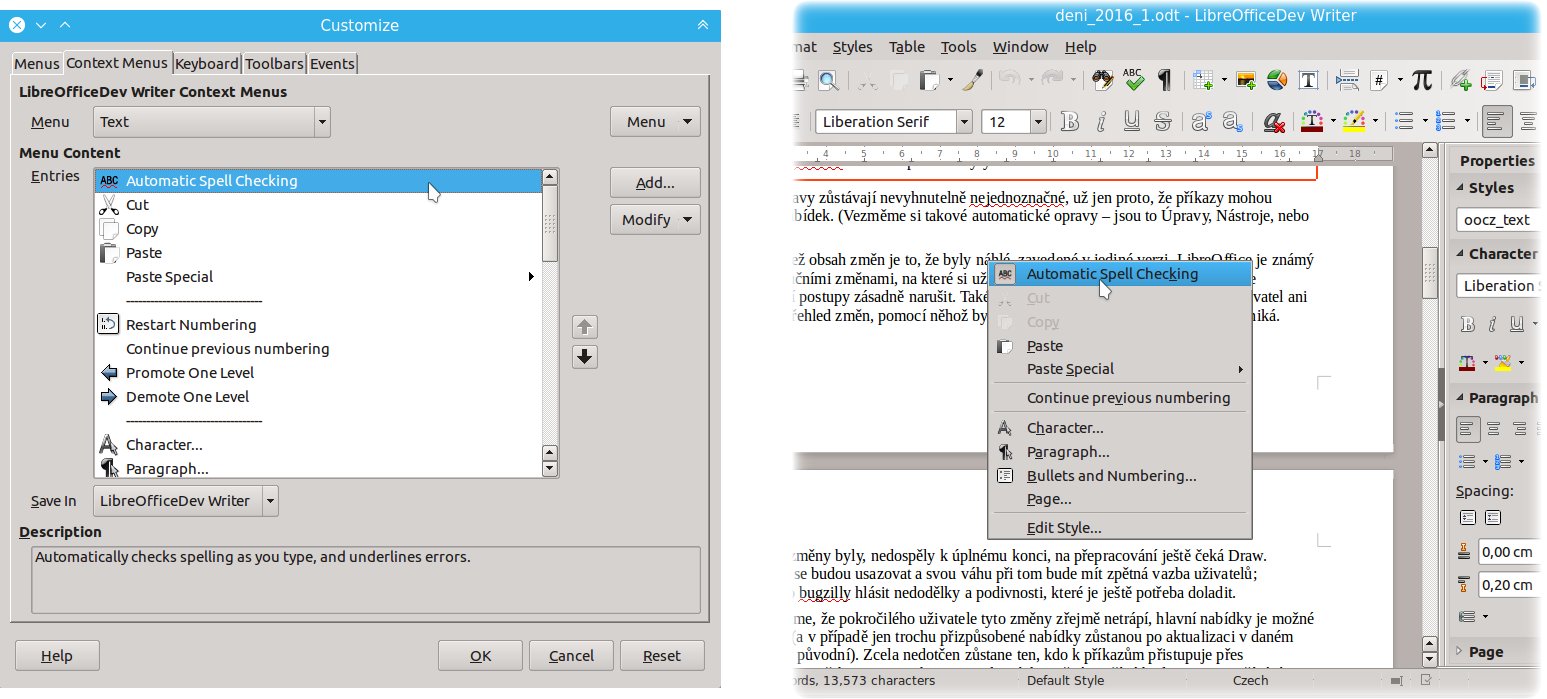The image size is (1547, 699).
Task: Open Find & Replace binoculars icon
Action: pos(1103,80)
